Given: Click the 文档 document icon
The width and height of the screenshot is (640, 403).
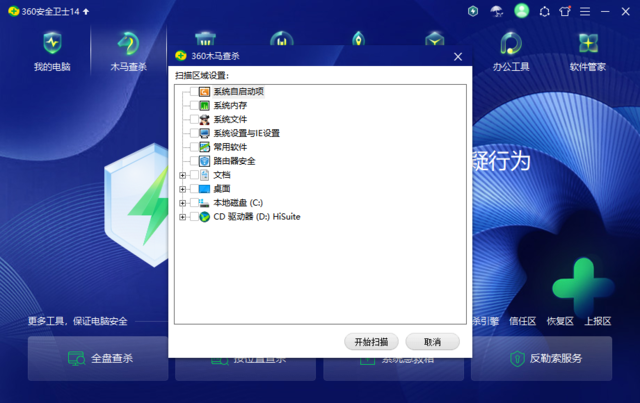Looking at the screenshot, I should pyautogui.click(x=204, y=175).
